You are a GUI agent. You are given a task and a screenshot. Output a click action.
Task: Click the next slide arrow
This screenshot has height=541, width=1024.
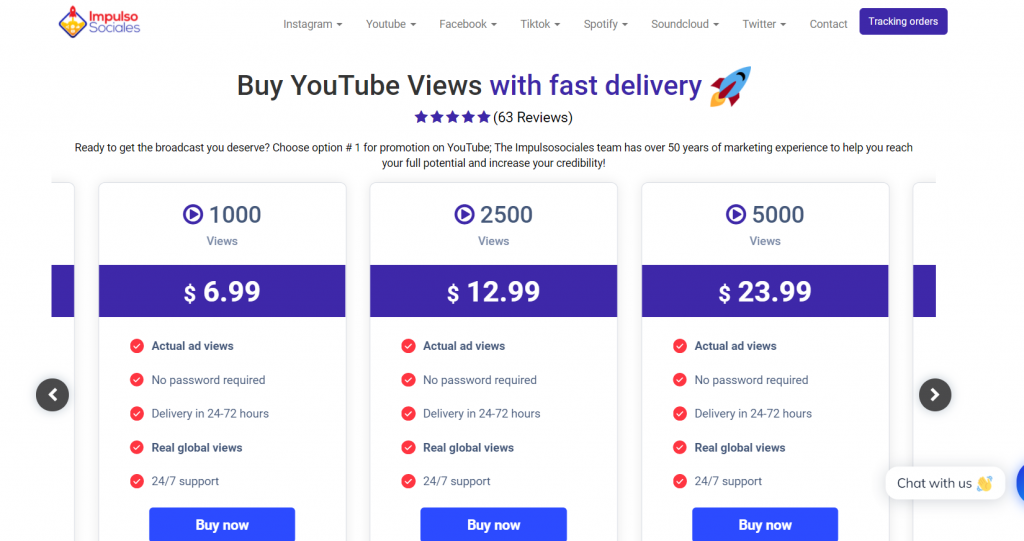(x=935, y=394)
